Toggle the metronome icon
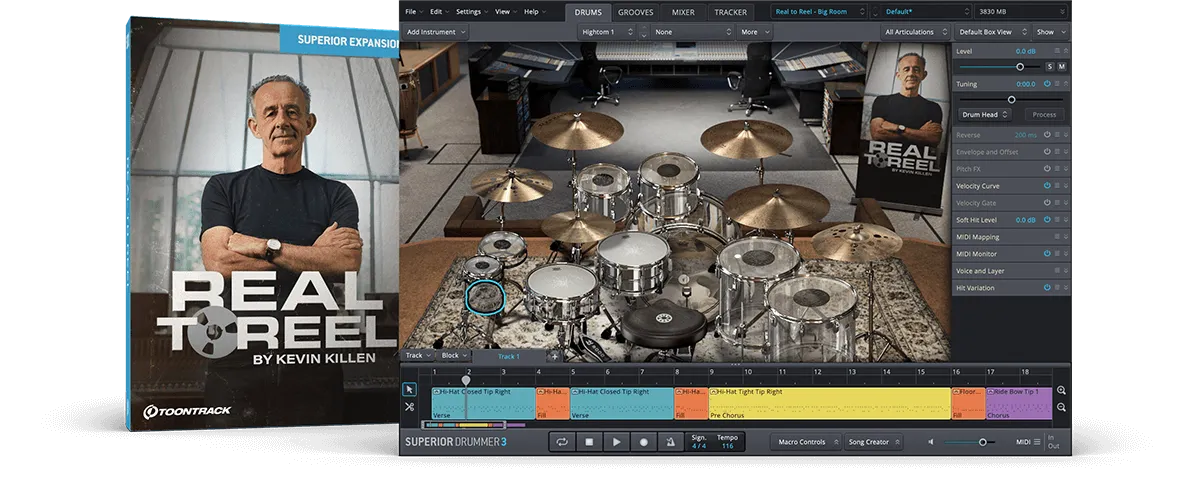 click(x=671, y=441)
